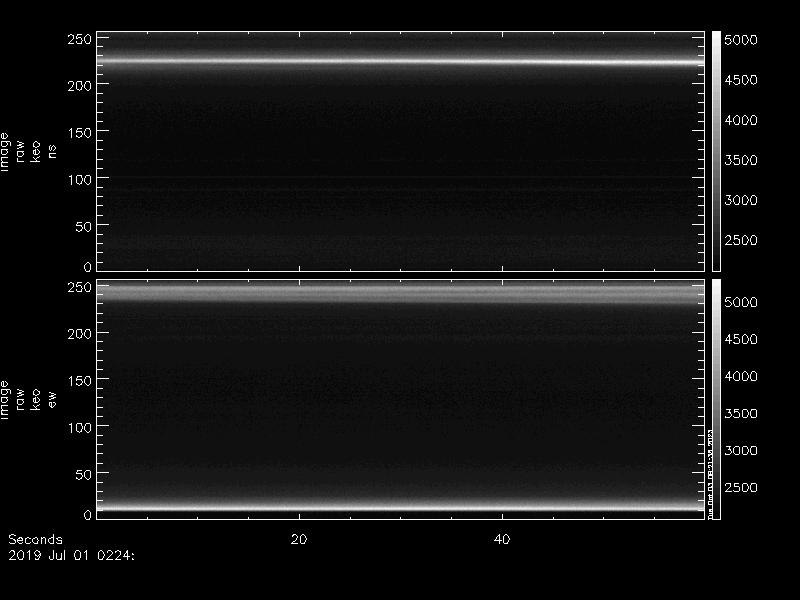Click '4500' on the ns colorbar scale

[x=741, y=80]
